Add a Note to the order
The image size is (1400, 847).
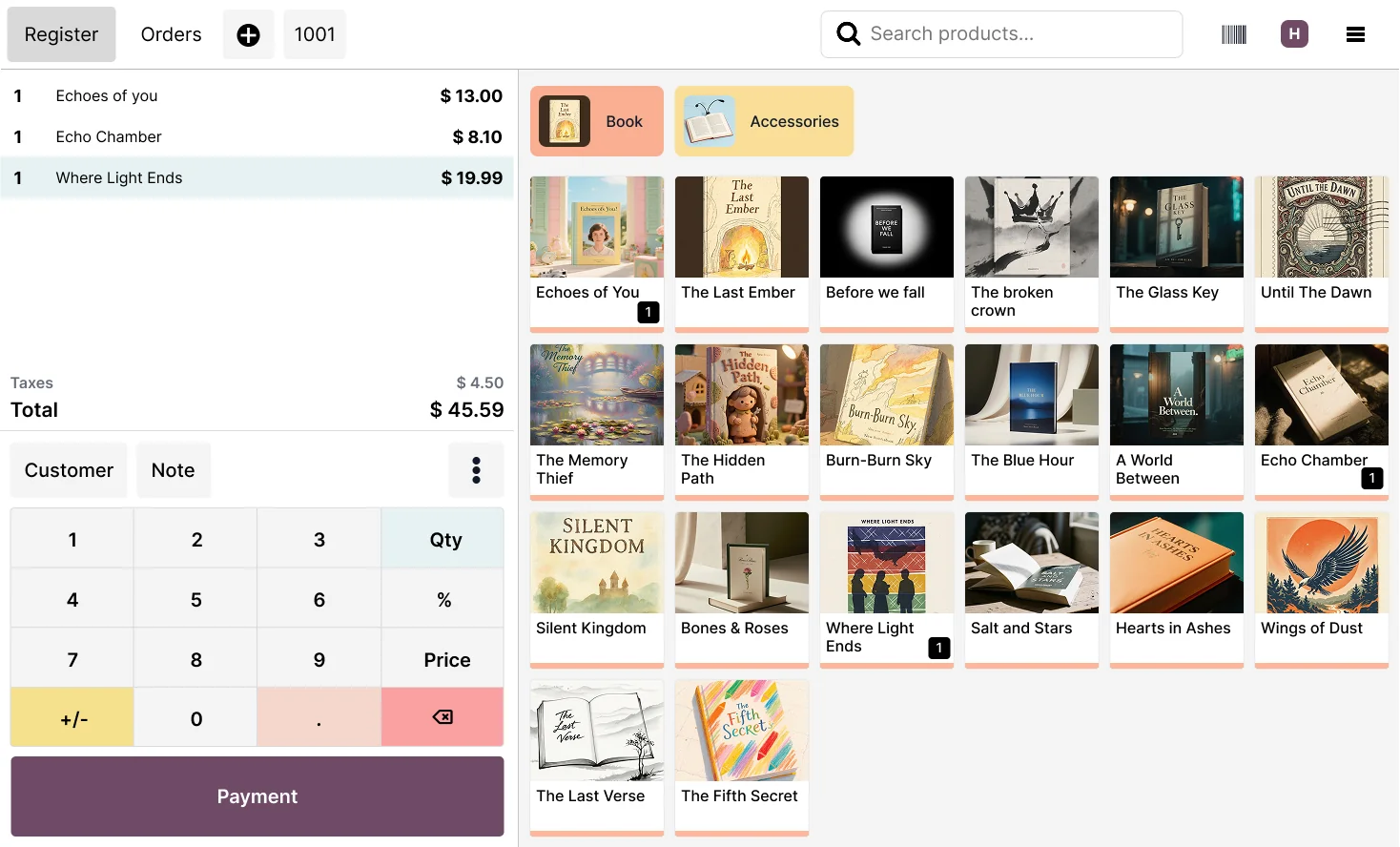click(x=174, y=469)
